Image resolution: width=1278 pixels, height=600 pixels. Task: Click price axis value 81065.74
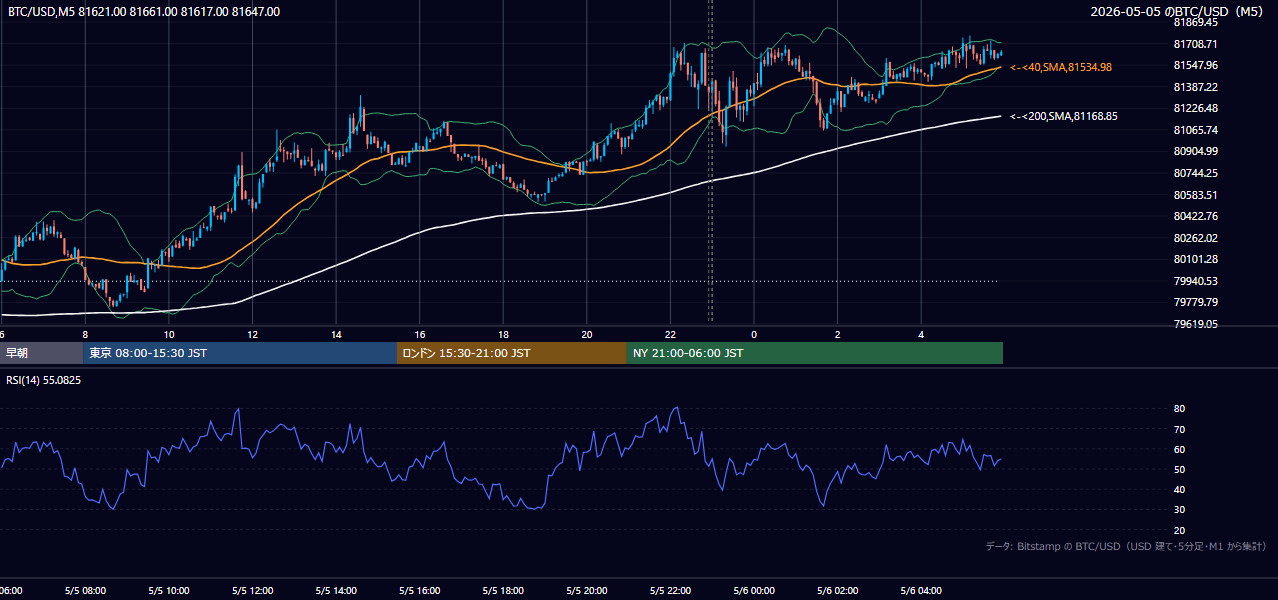[x=1195, y=130]
